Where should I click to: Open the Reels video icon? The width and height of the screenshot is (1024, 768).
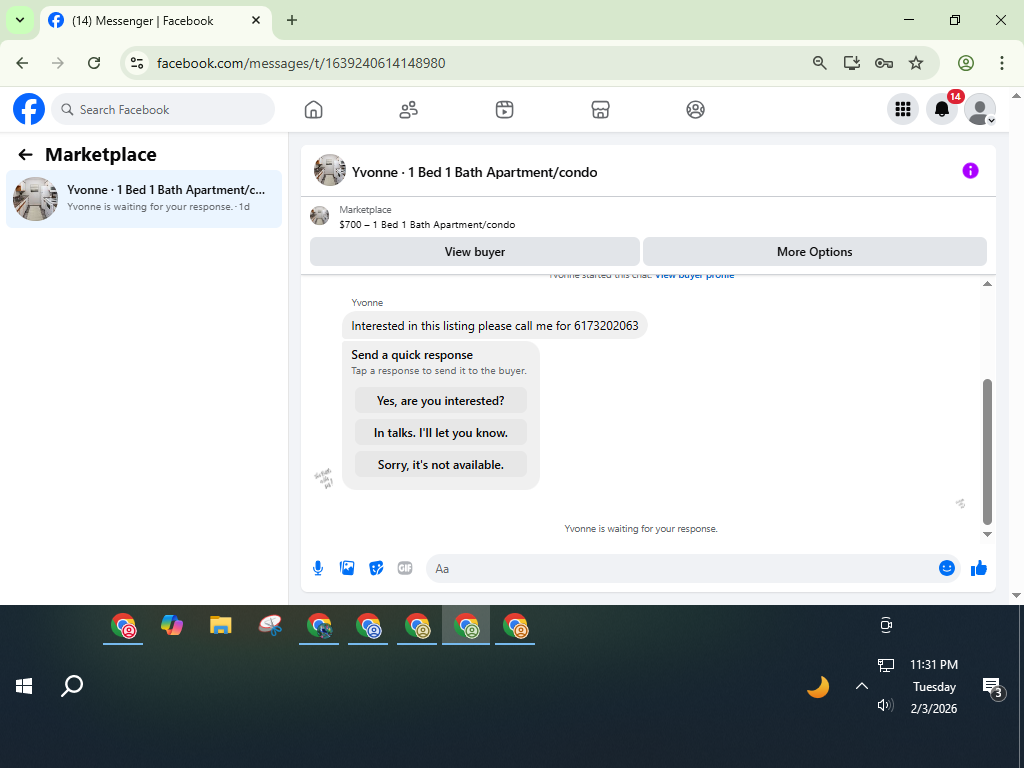tap(504, 110)
